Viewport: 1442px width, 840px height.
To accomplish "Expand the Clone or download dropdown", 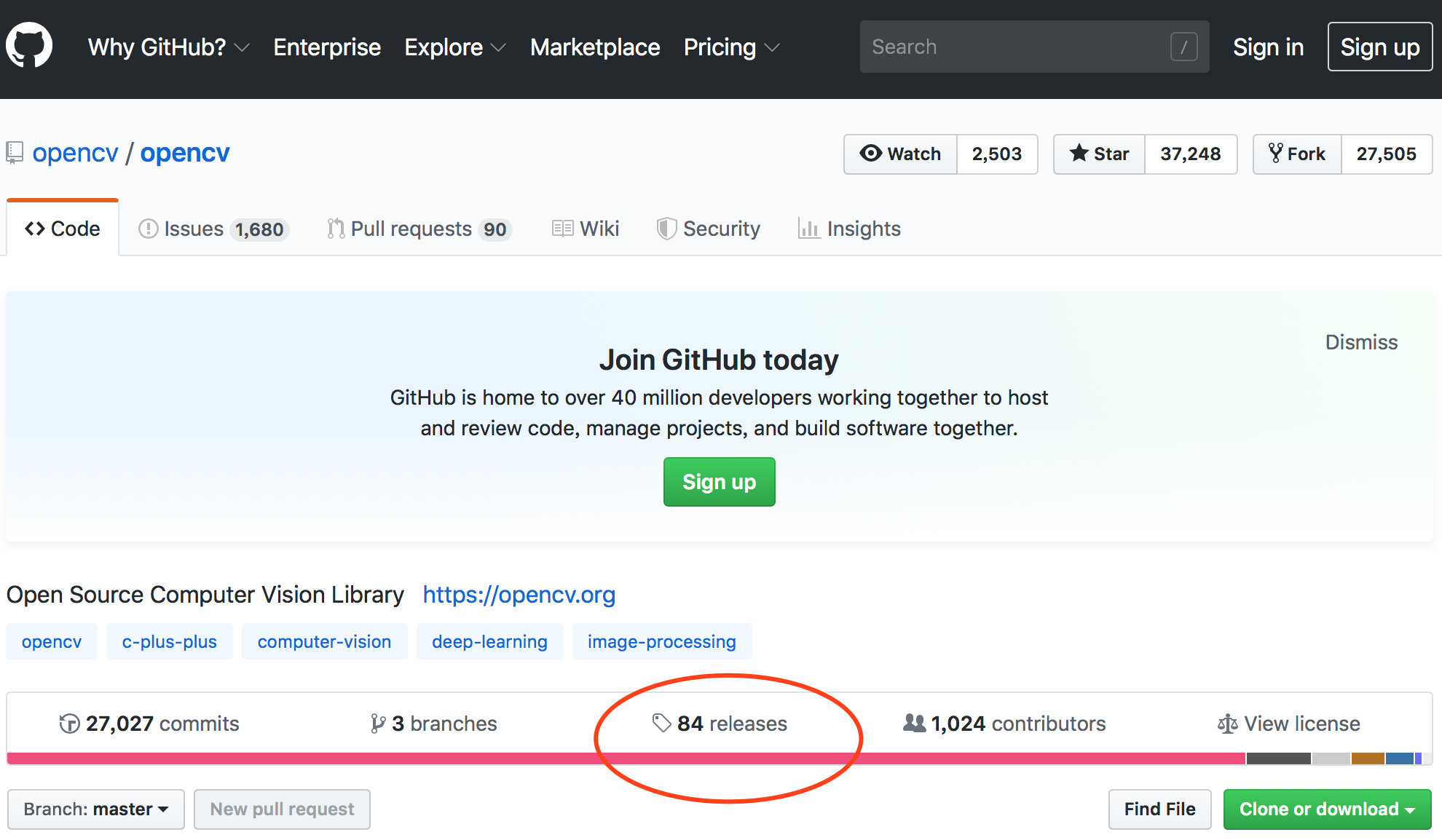I will (x=1327, y=809).
